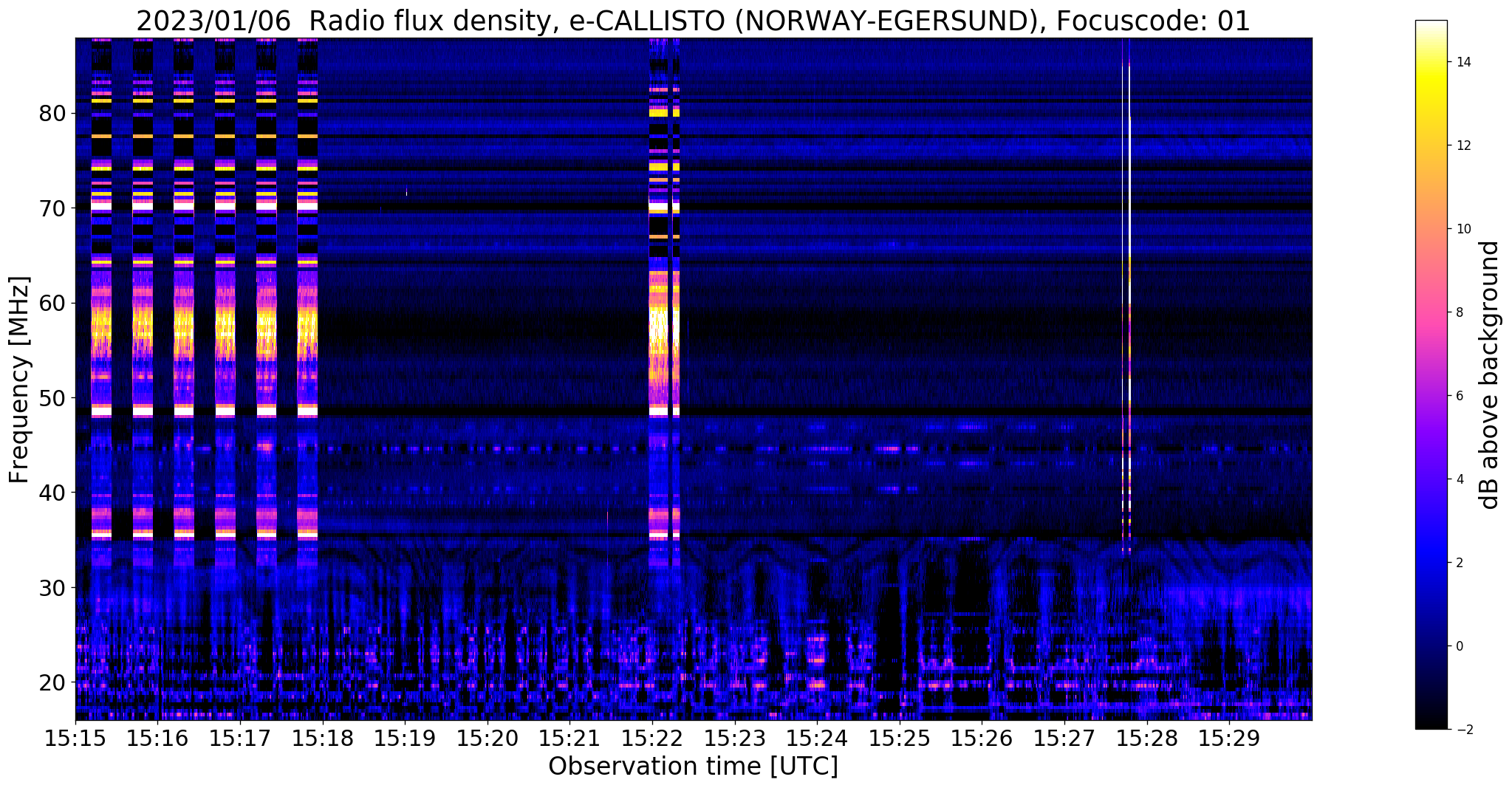Image resolution: width=1512 pixels, height=788 pixels.
Task: Click the 15:25 time tick label
Action: [899, 738]
